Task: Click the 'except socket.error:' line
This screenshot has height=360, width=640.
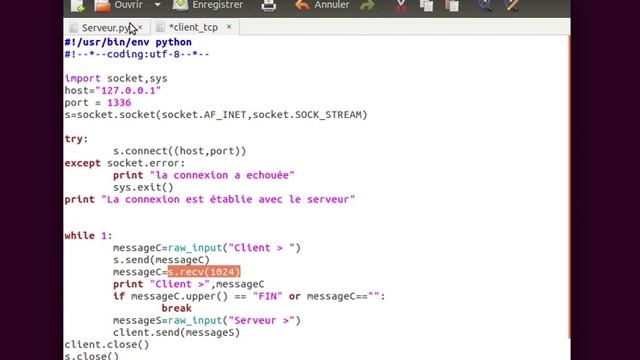Action: click(x=125, y=163)
